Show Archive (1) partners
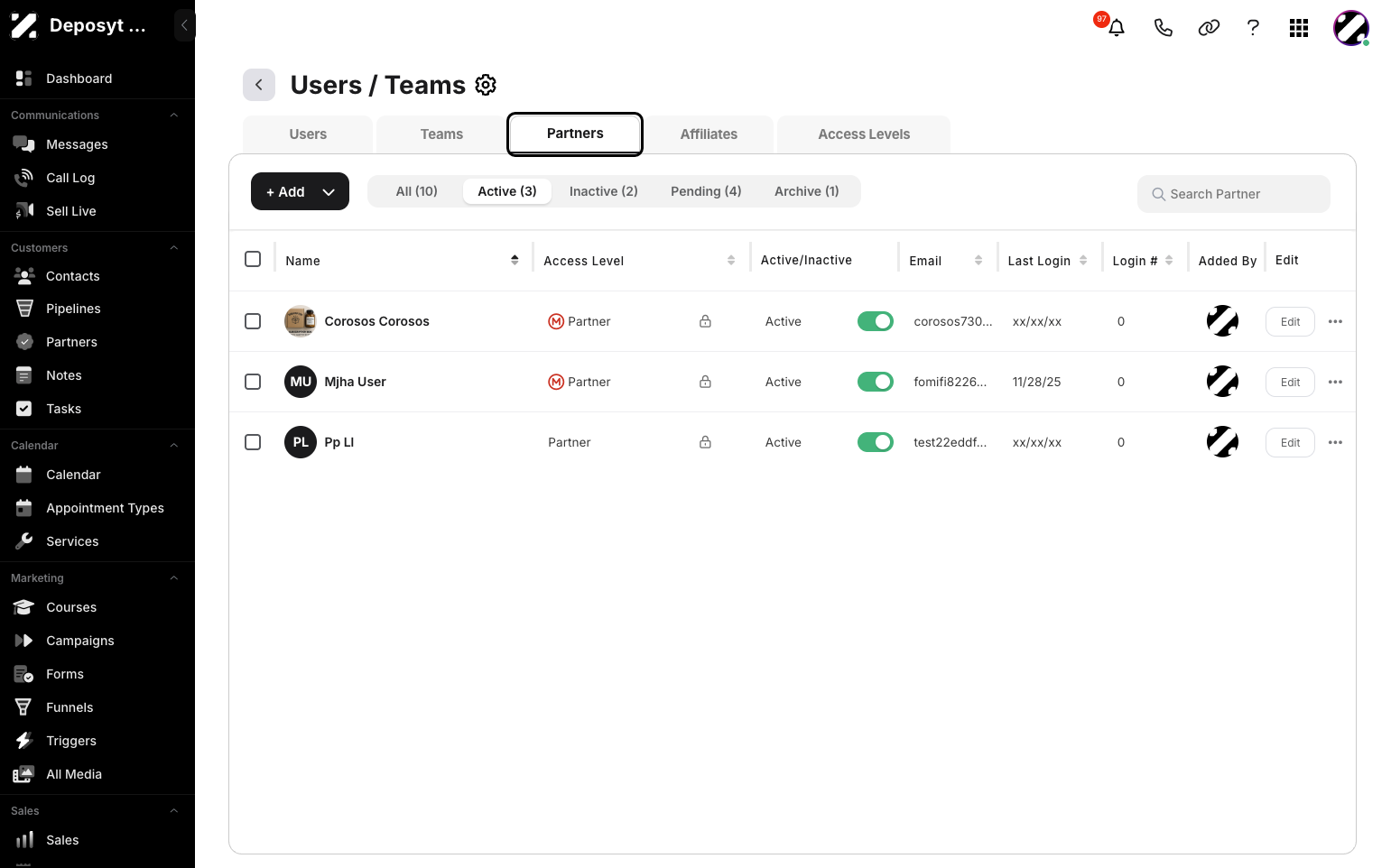 tap(807, 191)
